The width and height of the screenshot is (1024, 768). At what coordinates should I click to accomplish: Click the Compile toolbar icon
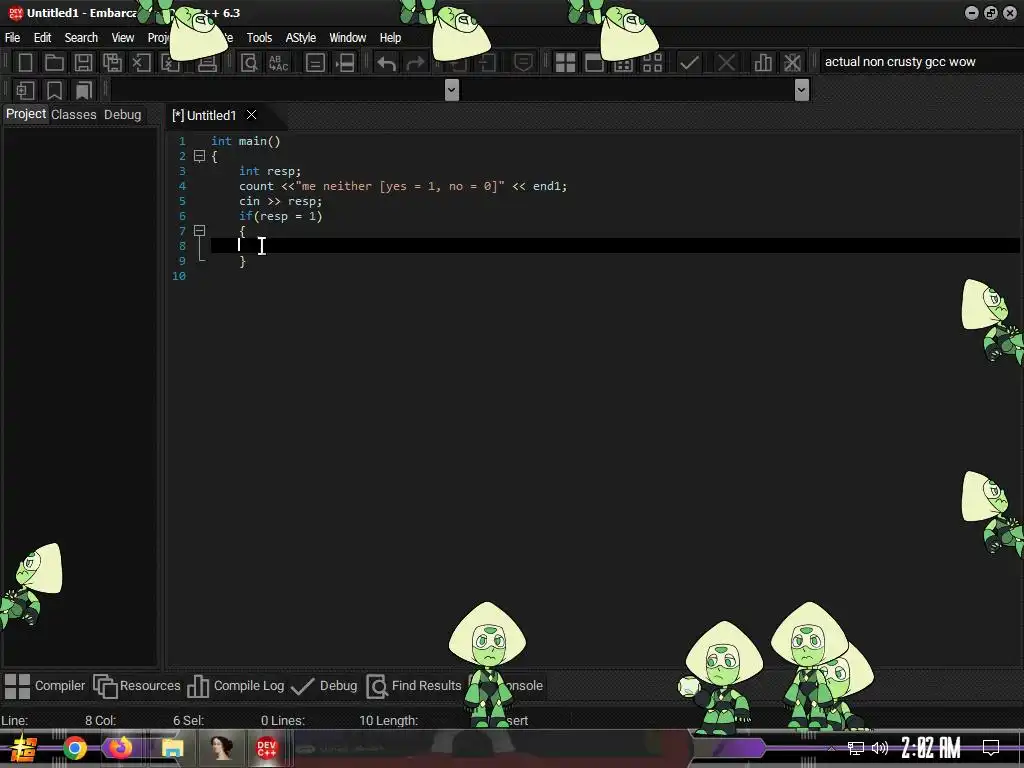[x=566, y=63]
